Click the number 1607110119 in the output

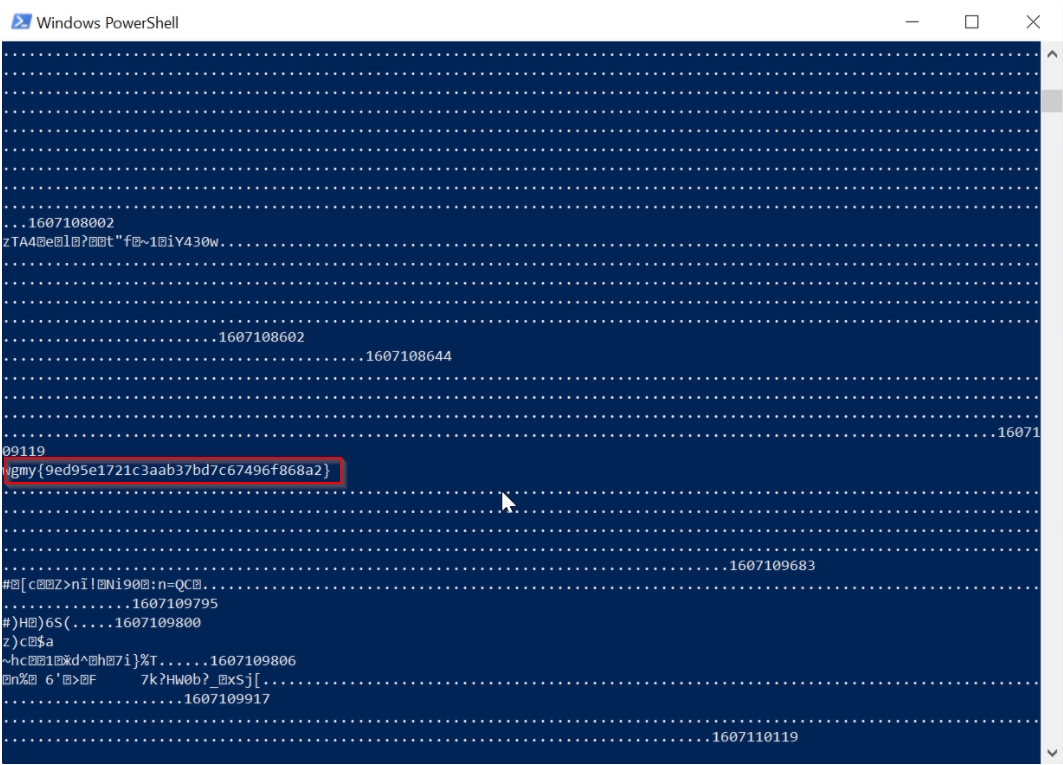click(754, 737)
